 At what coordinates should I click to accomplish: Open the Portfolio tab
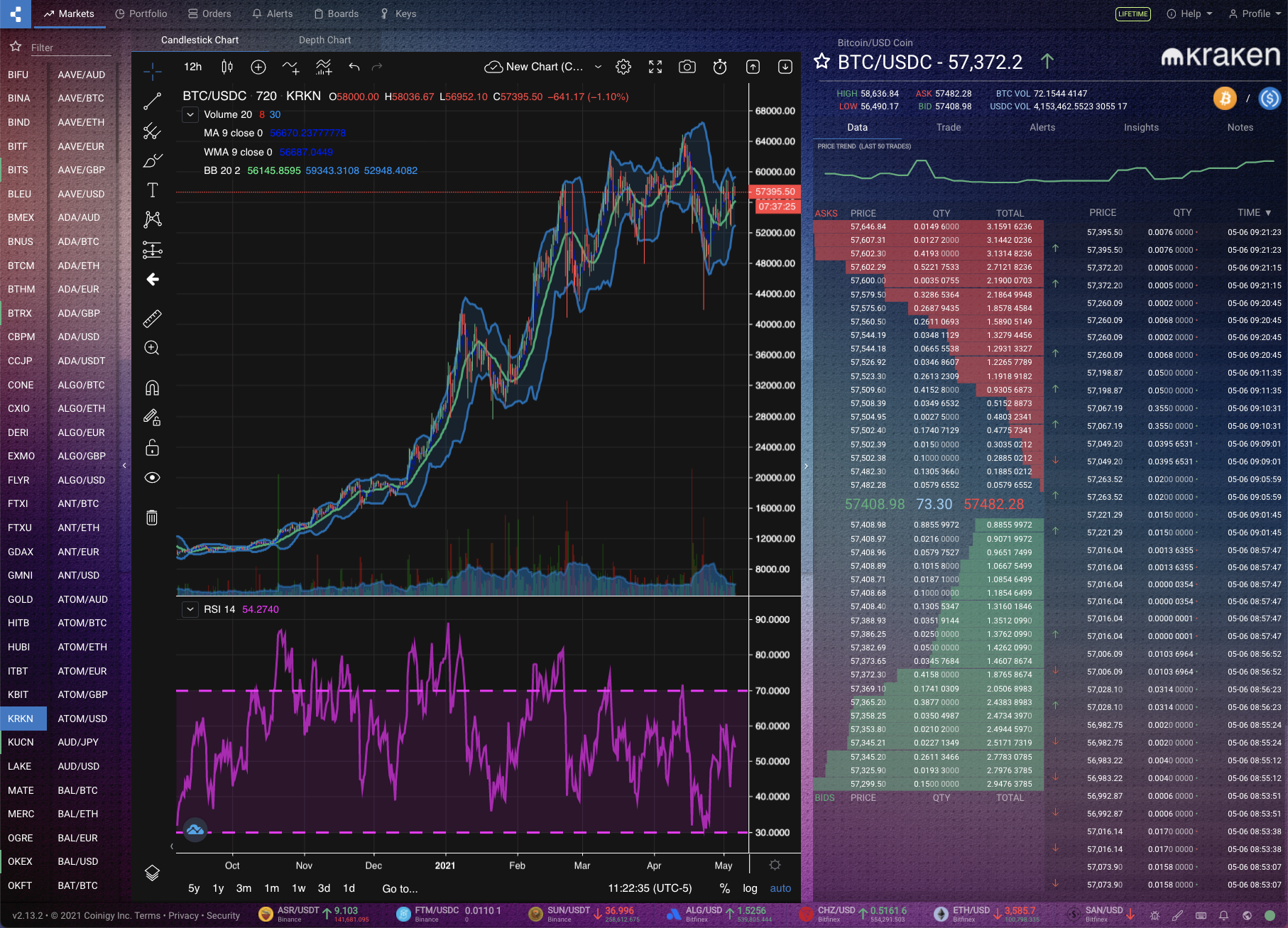coord(141,13)
